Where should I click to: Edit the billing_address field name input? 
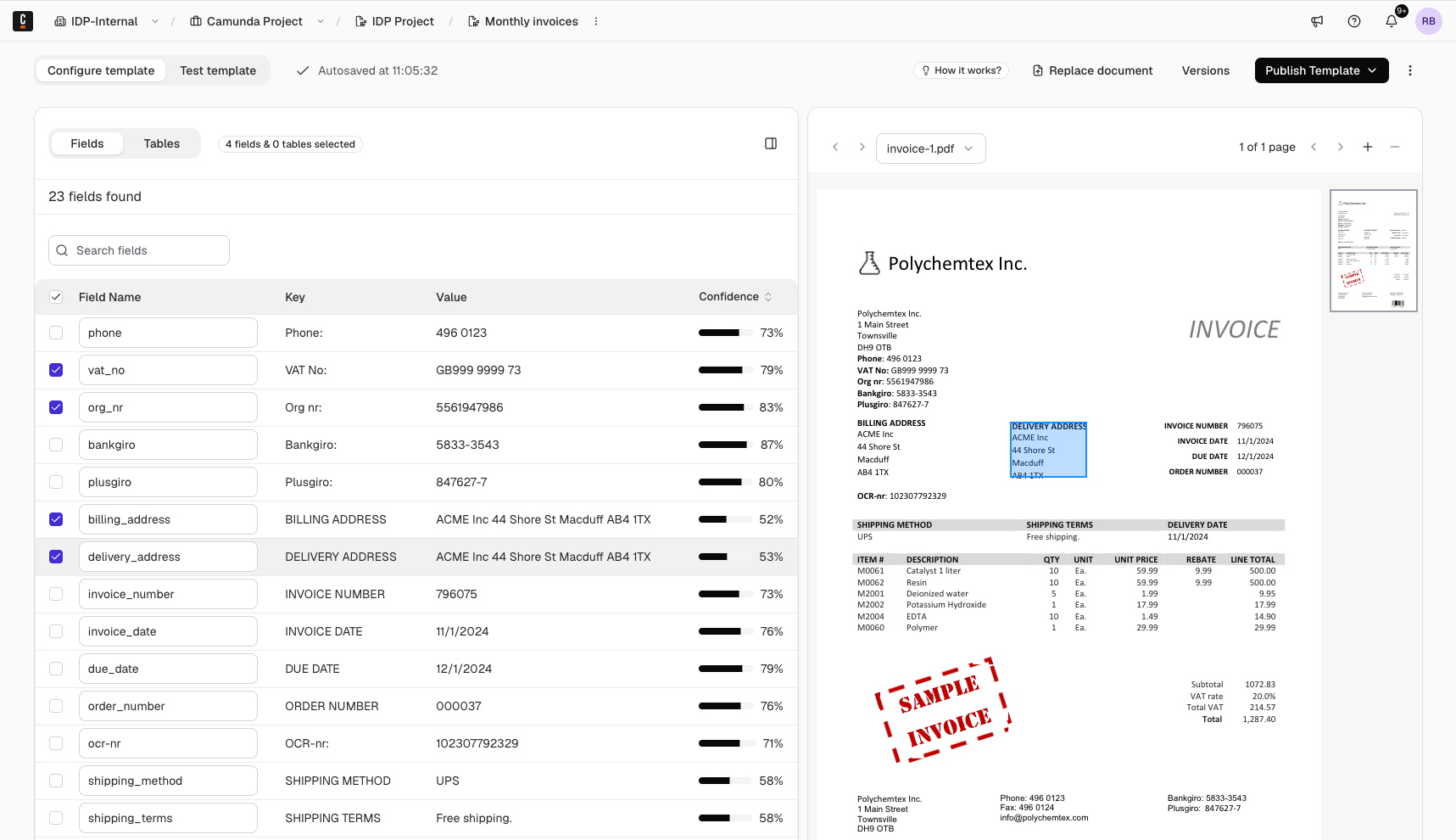168,519
